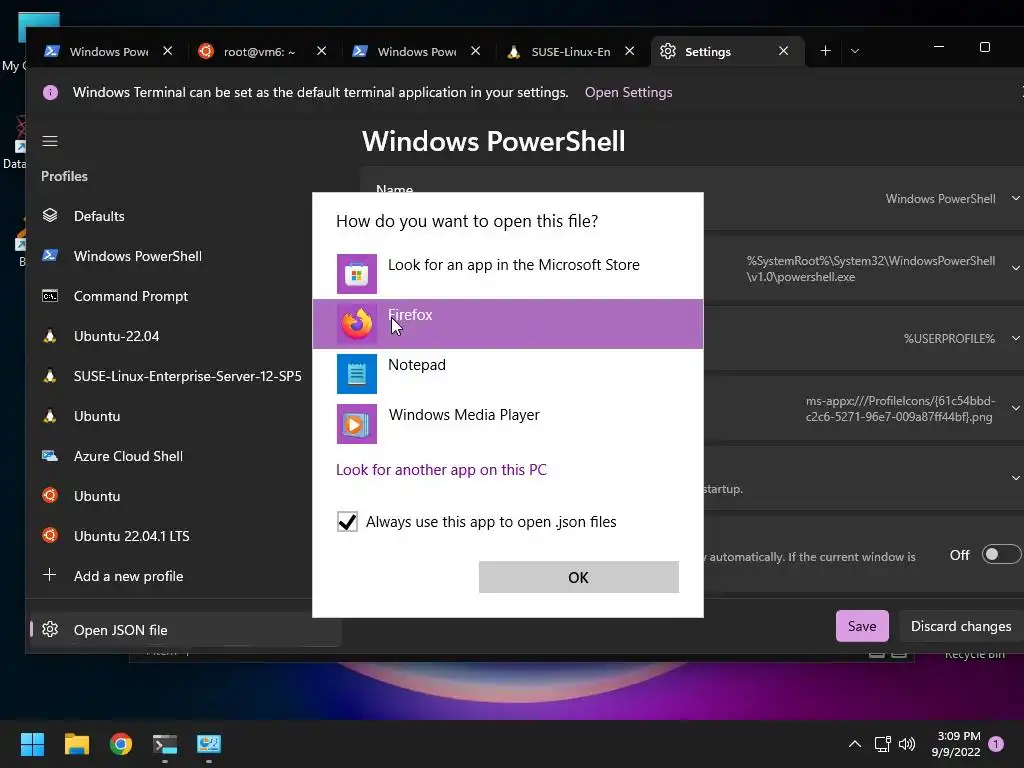Close the Settings tab

coord(784,51)
